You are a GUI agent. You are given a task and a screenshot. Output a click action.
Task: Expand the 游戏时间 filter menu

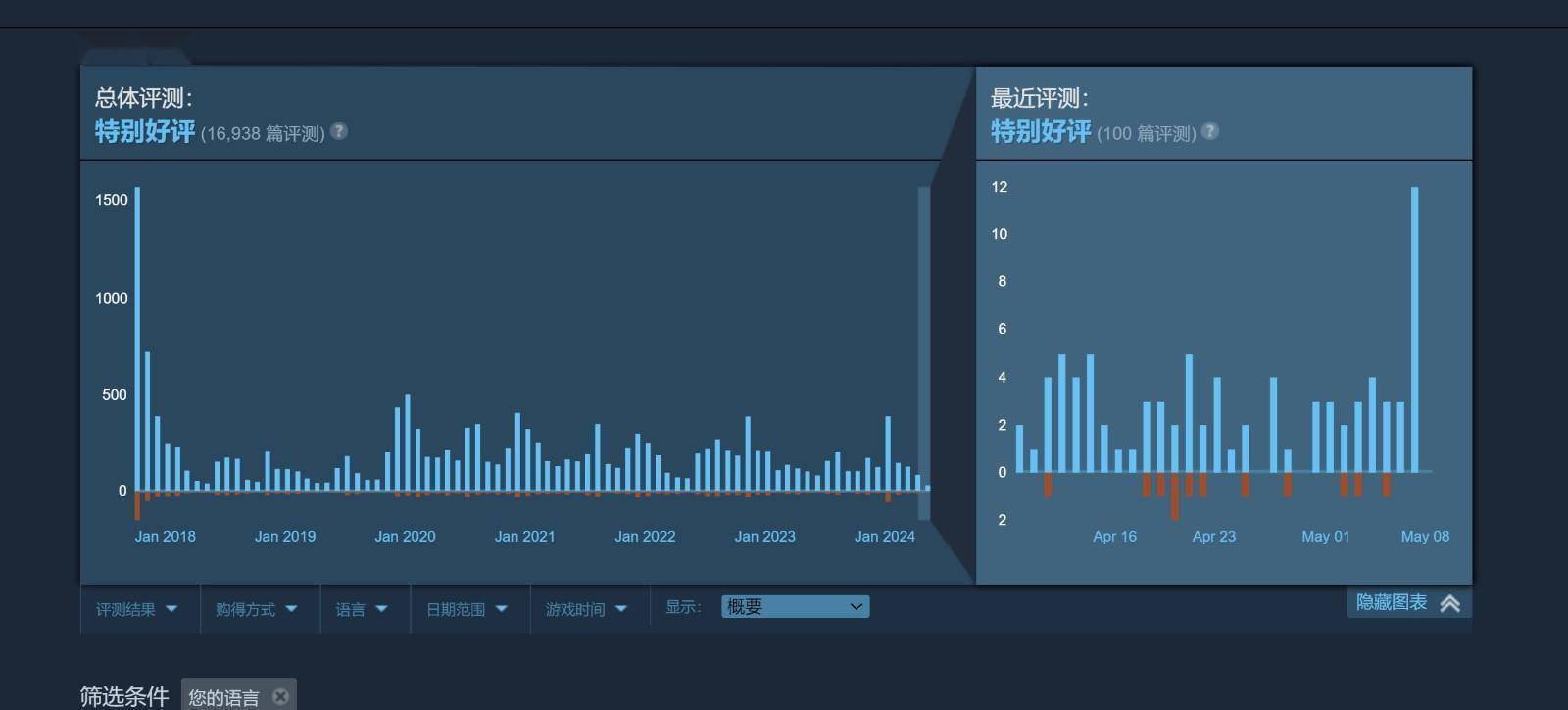click(587, 609)
